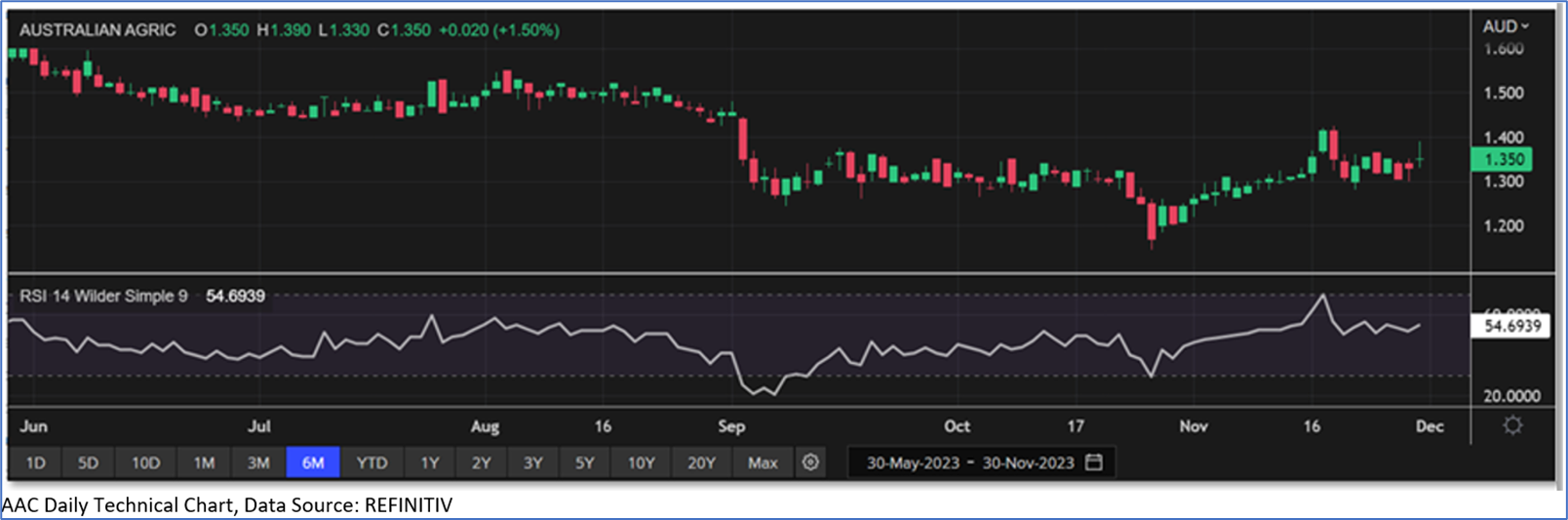Select the 1D time range
Screen dimensions: 1568x520
[x=35, y=462]
